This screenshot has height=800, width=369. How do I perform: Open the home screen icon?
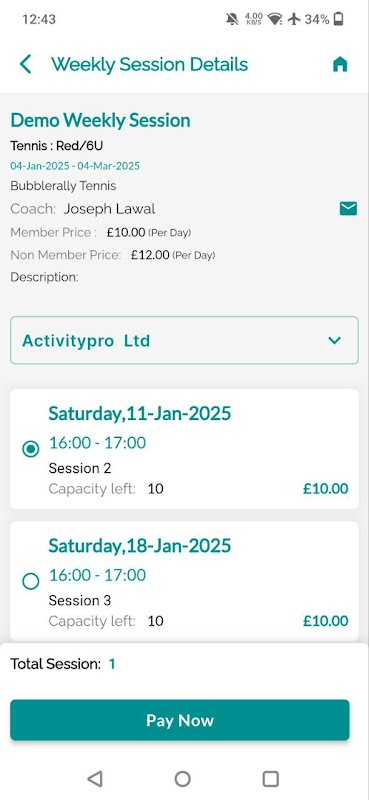(x=340, y=65)
